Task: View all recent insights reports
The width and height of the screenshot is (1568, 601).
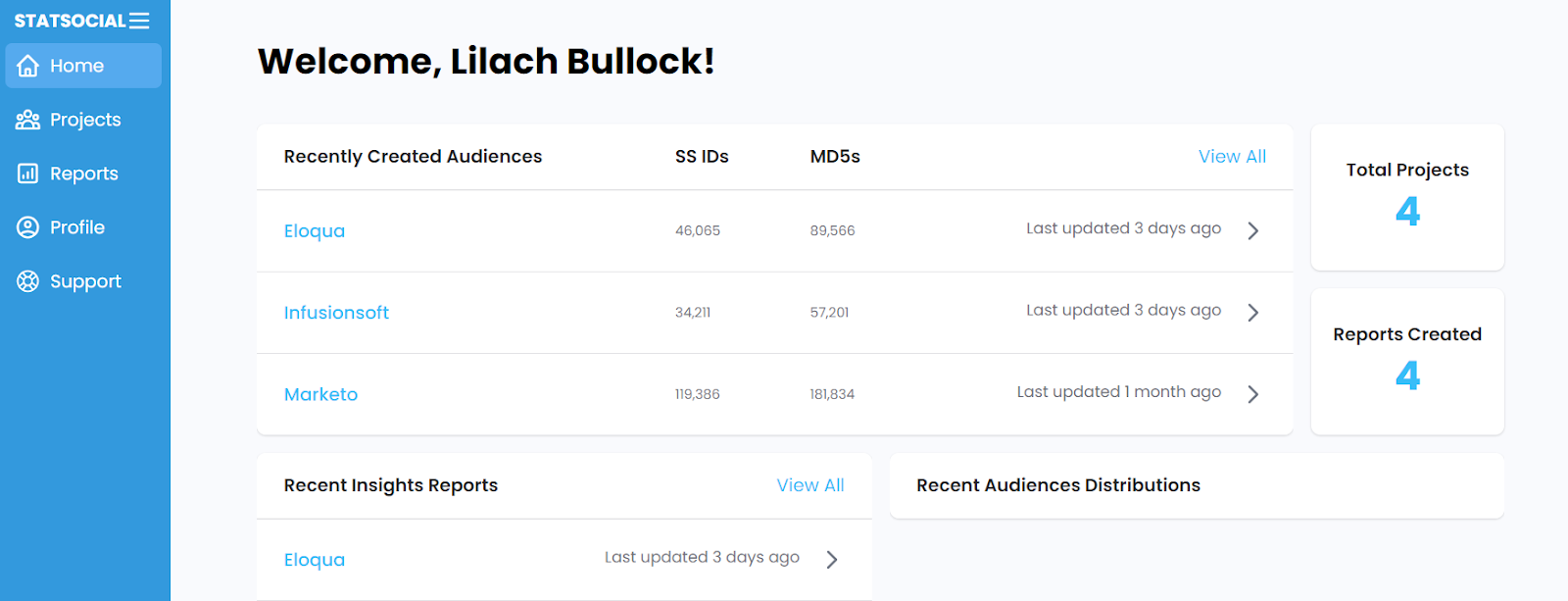Action: click(x=809, y=485)
